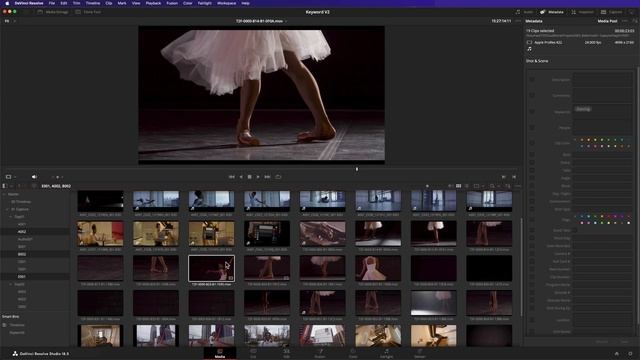640x360 pixels.
Task: Click the media pool vertical scrollbar
Action: click(x=521, y=266)
